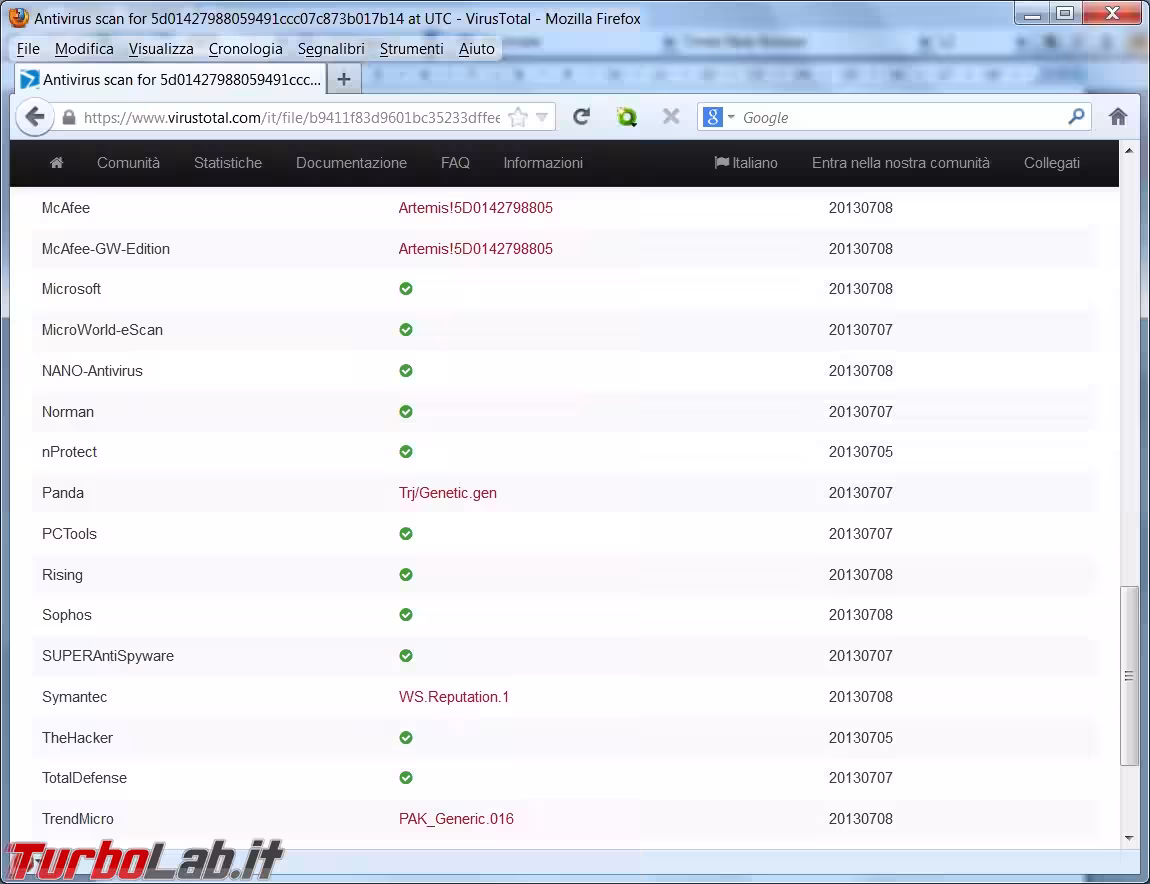Go to the Firefox home page icon
This screenshot has height=884, width=1150.
coord(1118,117)
